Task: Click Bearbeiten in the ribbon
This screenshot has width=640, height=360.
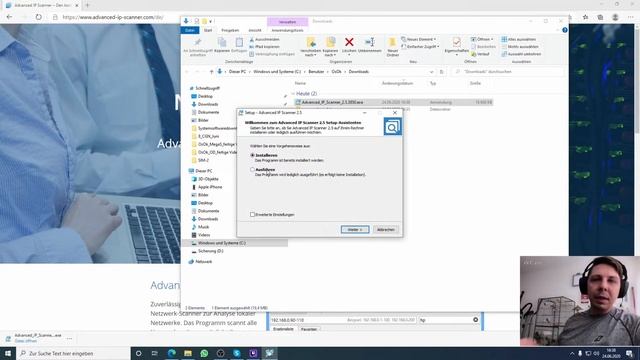Action: pyautogui.click(x=483, y=47)
